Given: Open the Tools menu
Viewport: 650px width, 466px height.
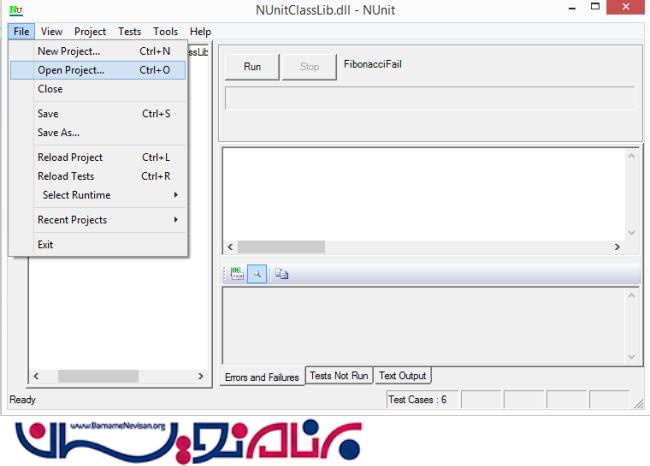Looking at the screenshot, I should 165,32.
